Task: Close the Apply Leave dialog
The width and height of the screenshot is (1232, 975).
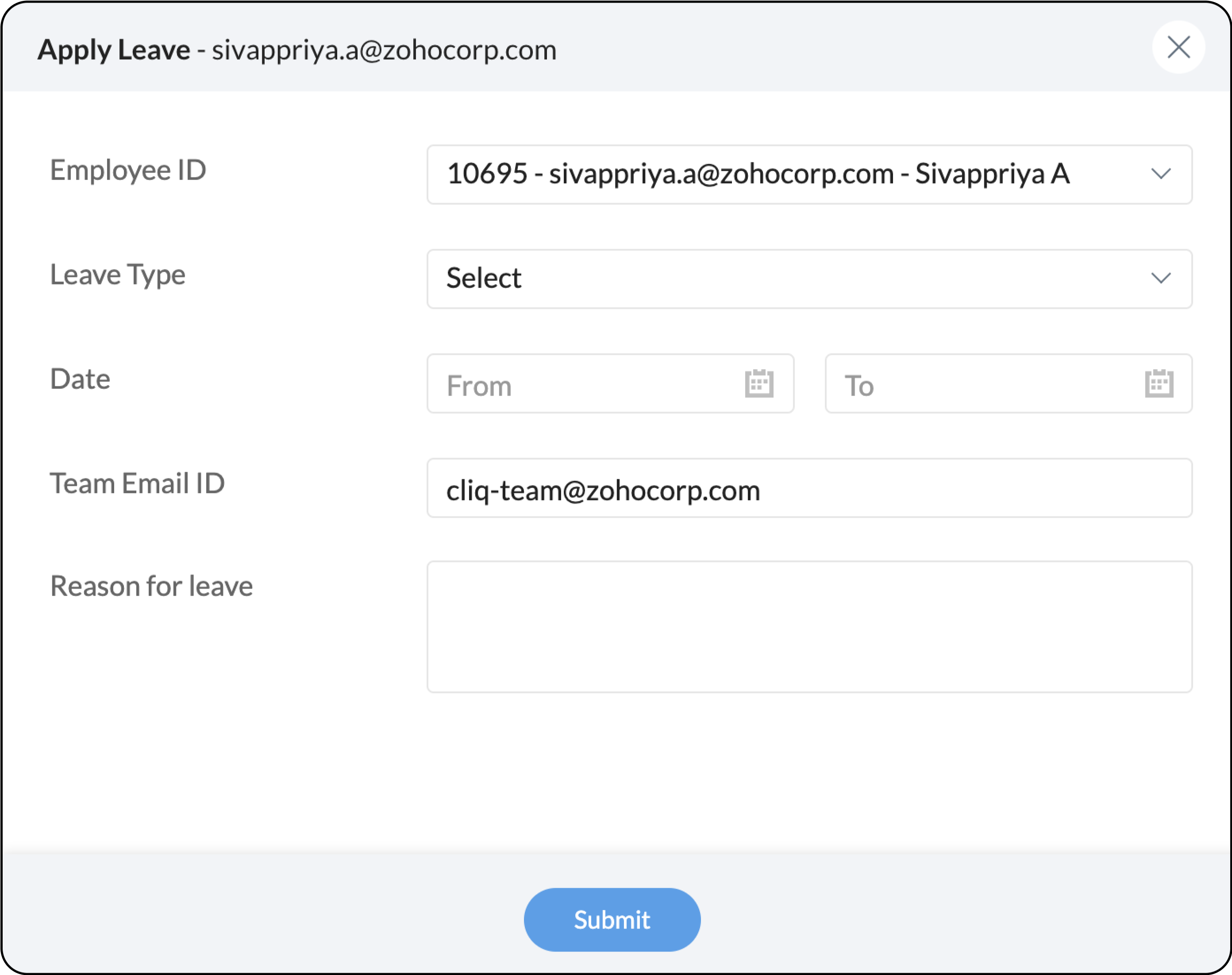Action: 1178,47
